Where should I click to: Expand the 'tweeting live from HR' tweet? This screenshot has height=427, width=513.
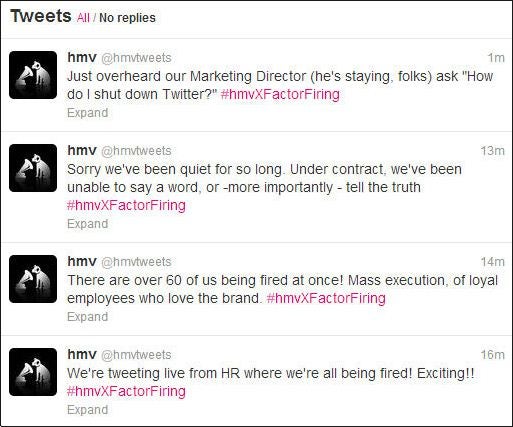[88, 410]
